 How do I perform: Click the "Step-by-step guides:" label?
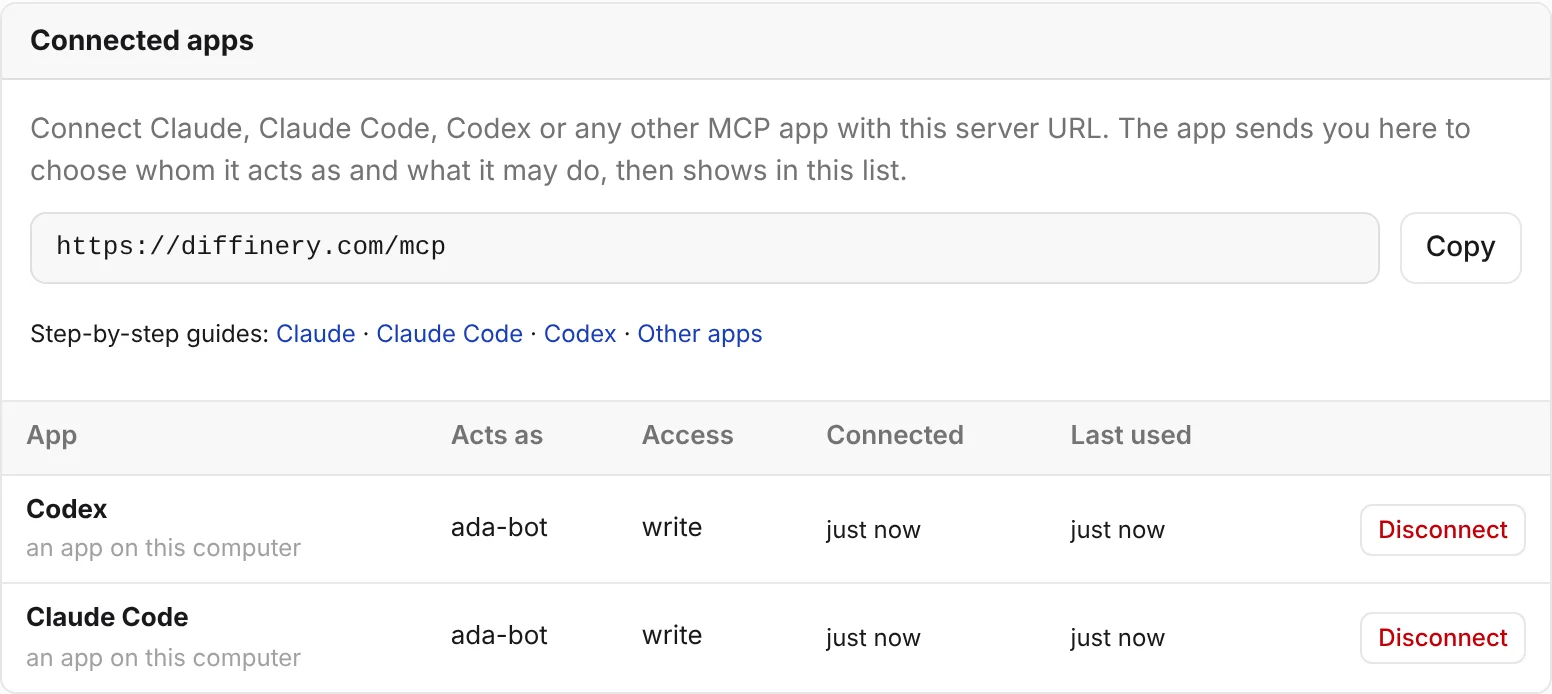click(x=150, y=334)
